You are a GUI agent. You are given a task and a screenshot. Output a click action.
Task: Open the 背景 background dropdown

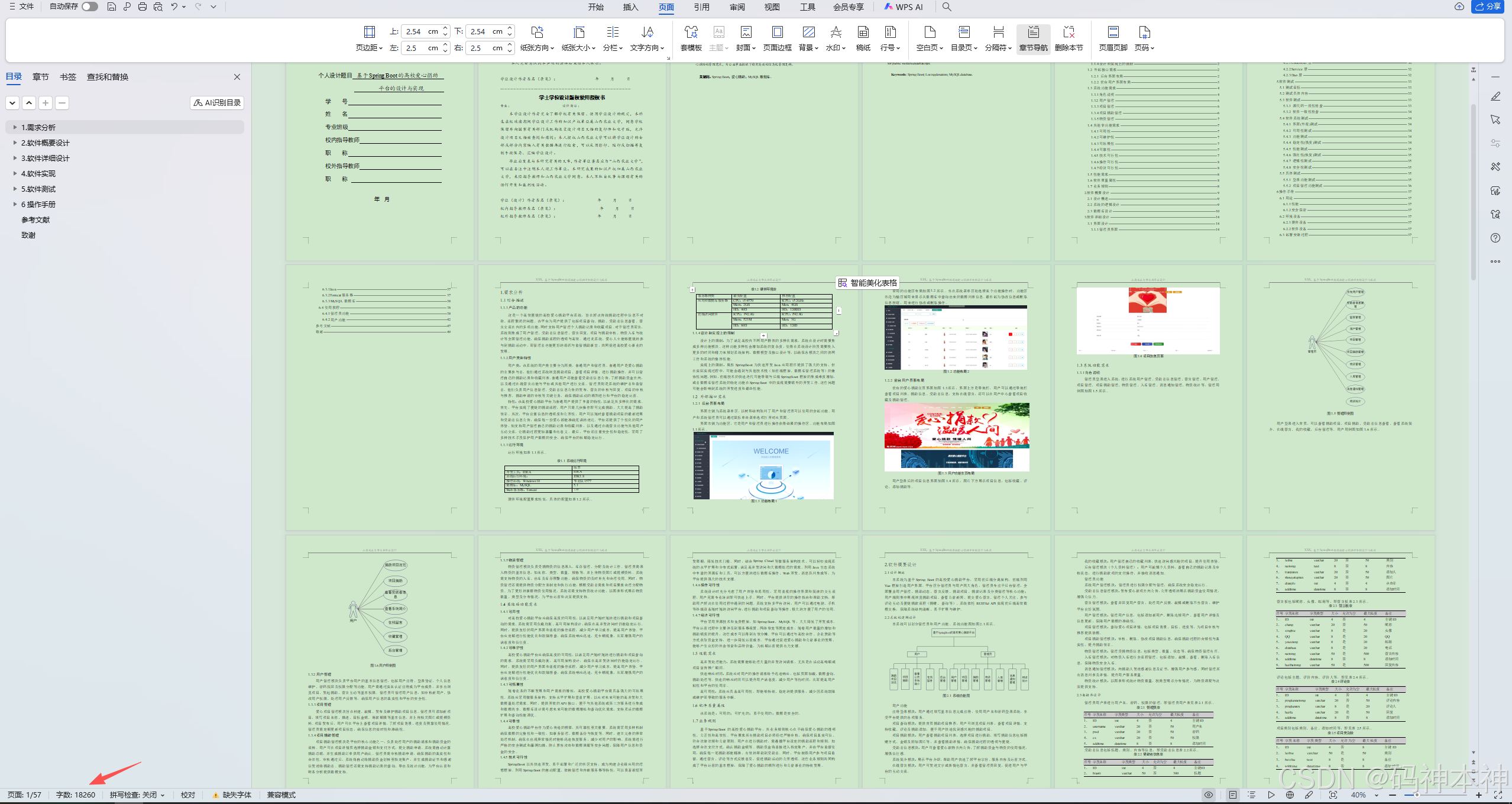coord(808,47)
